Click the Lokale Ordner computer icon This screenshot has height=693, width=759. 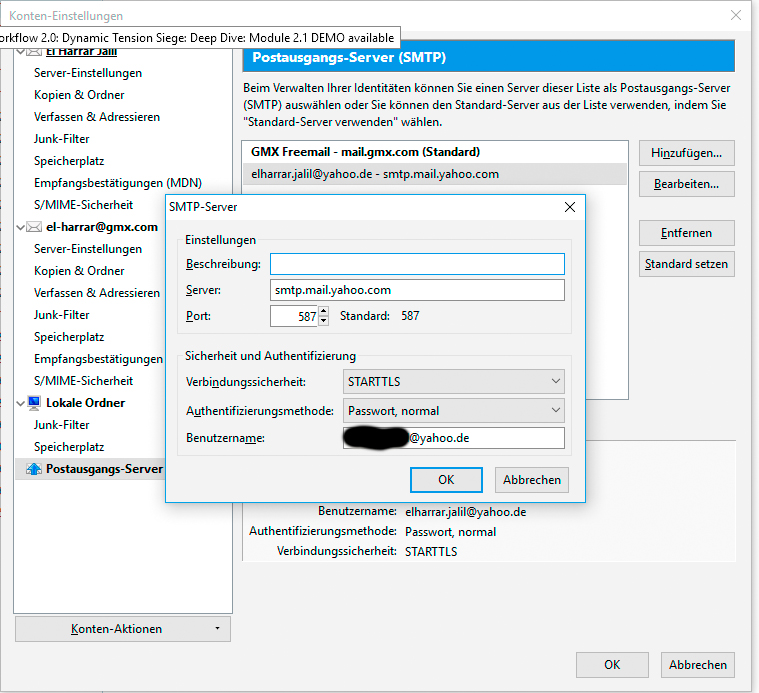pos(34,403)
